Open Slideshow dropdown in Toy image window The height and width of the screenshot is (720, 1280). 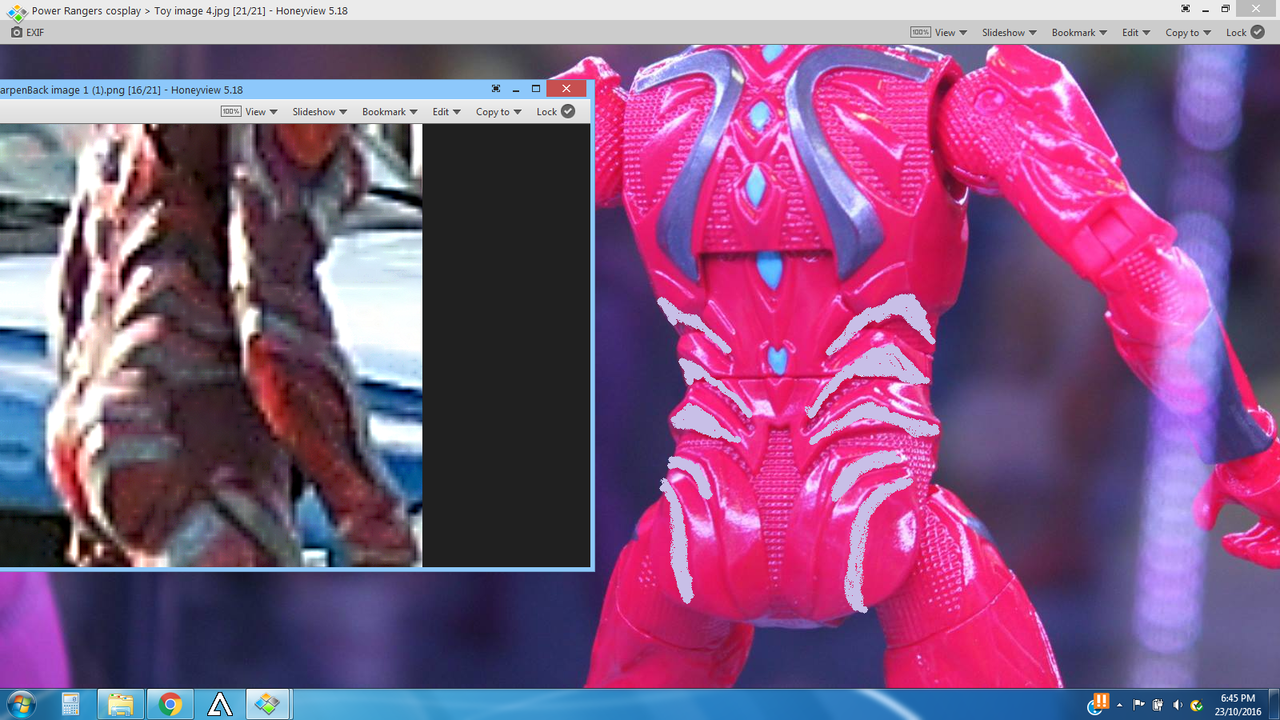[x=1009, y=32]
